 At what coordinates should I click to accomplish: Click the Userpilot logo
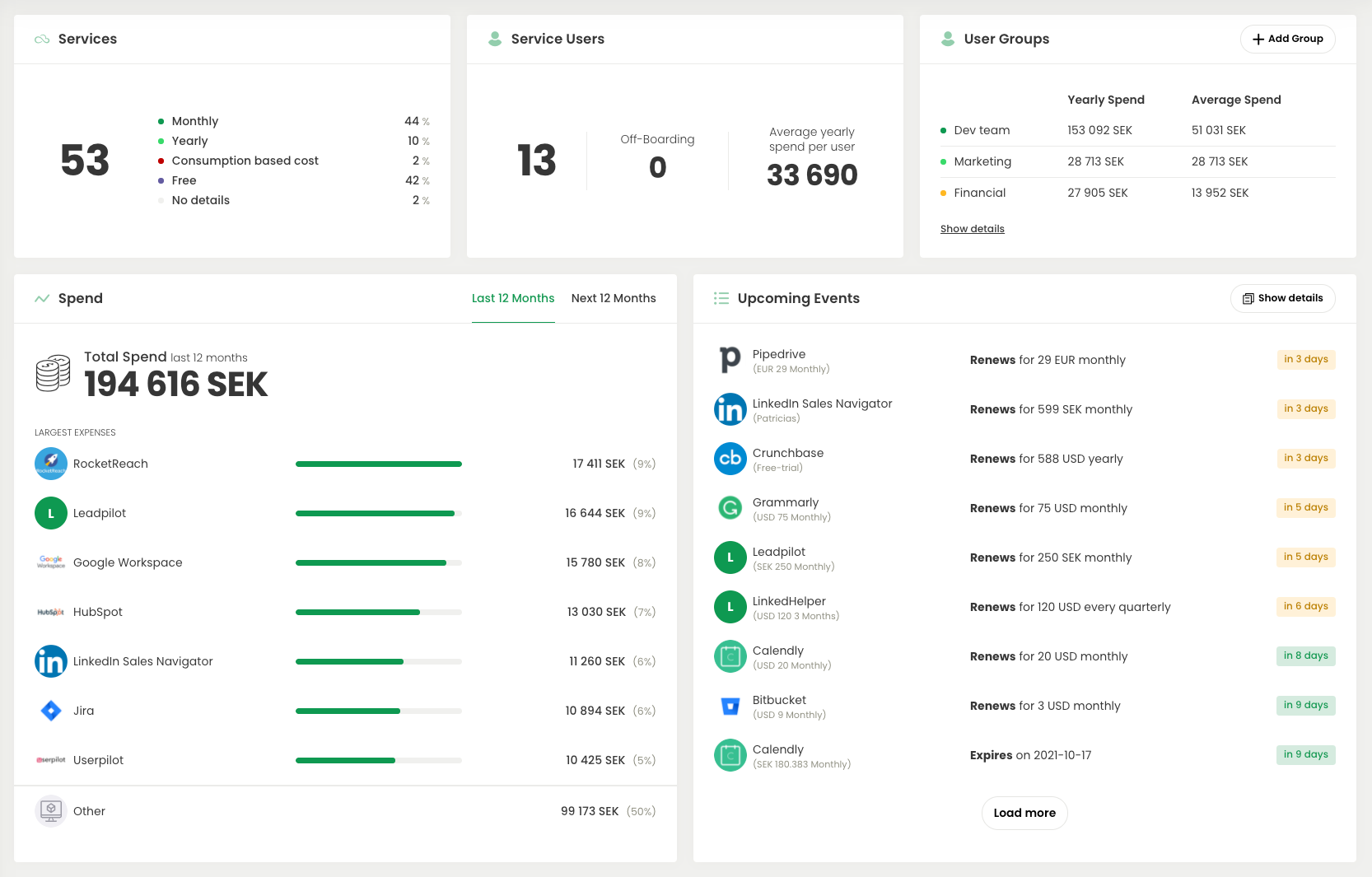[x=51, y=760]
